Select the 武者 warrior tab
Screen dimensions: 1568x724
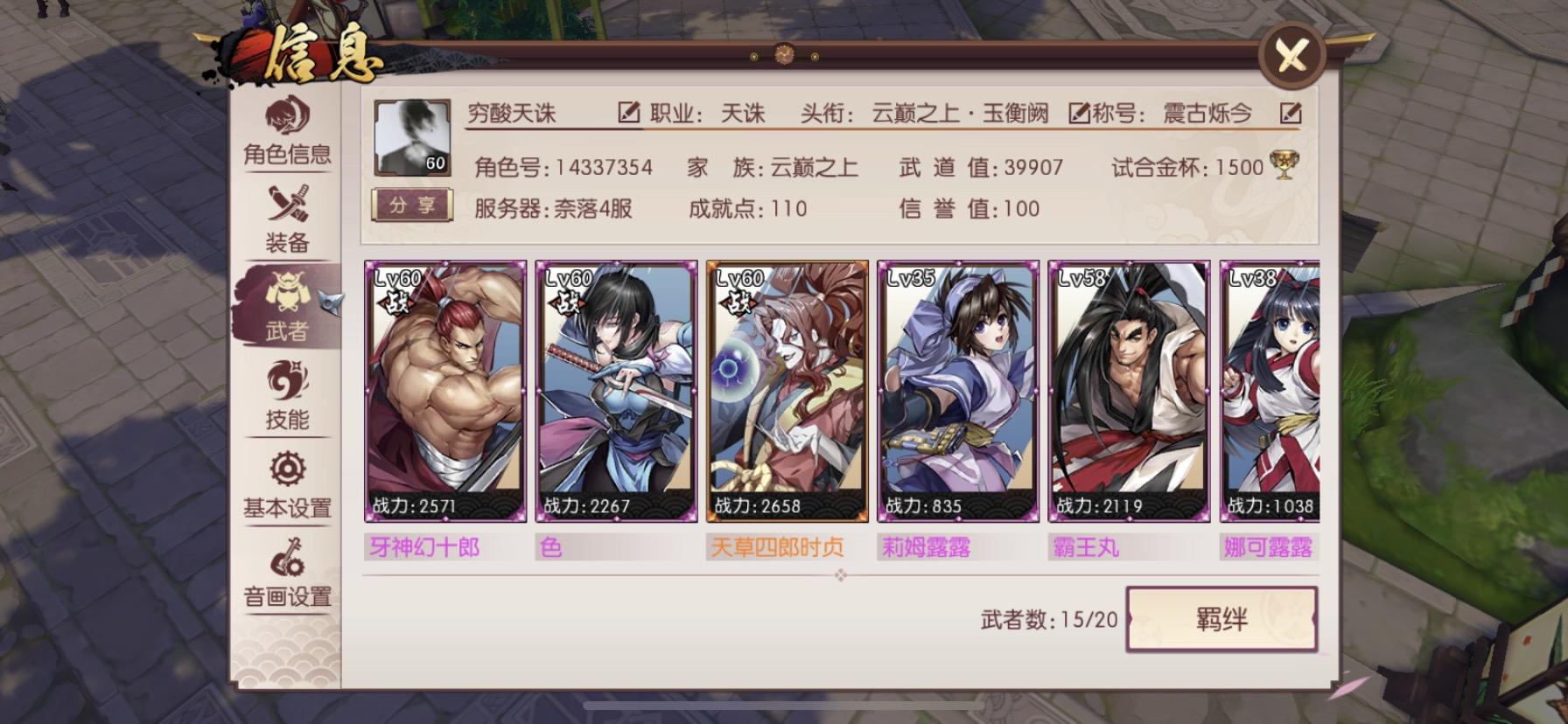tap(287, 307)
